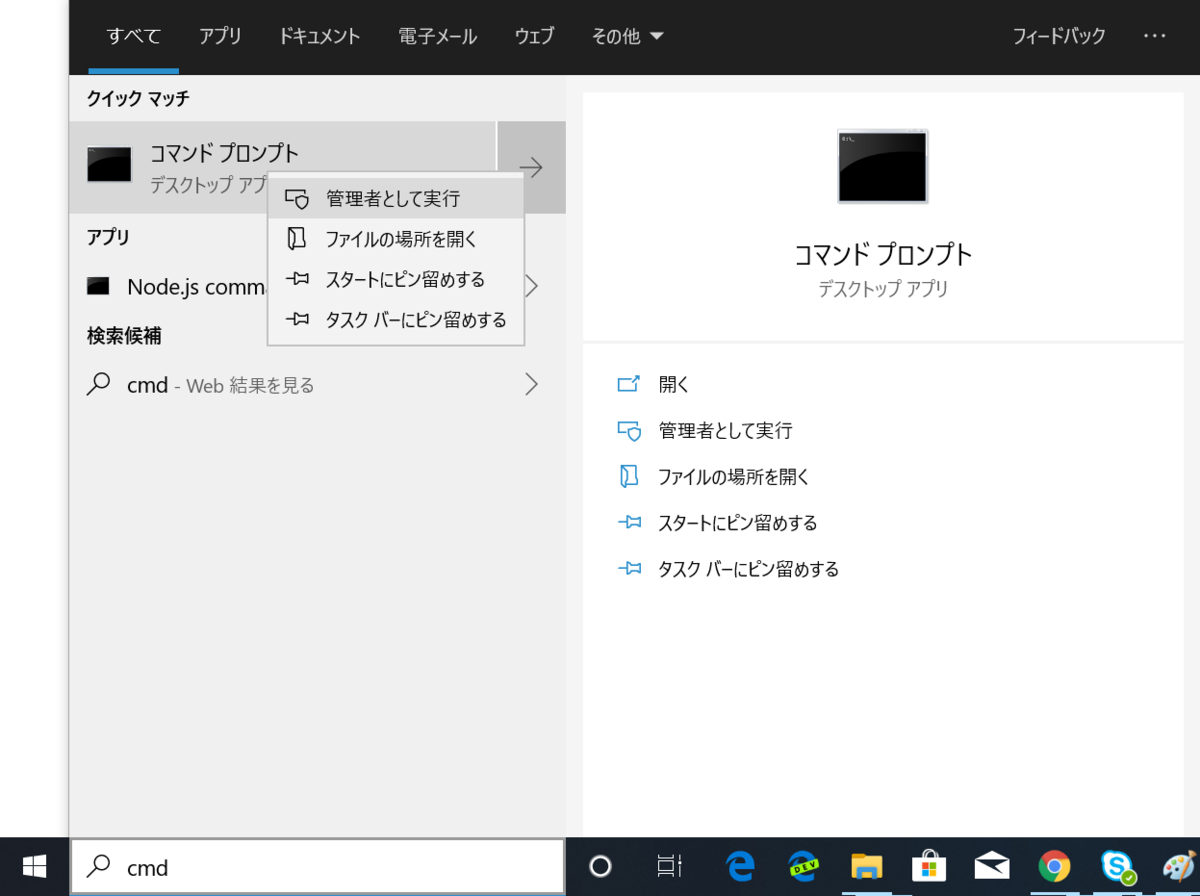The width and height of the screenshot is (1200, 896).
Task: Open Skype from the taskbar
Action: 1117,866
